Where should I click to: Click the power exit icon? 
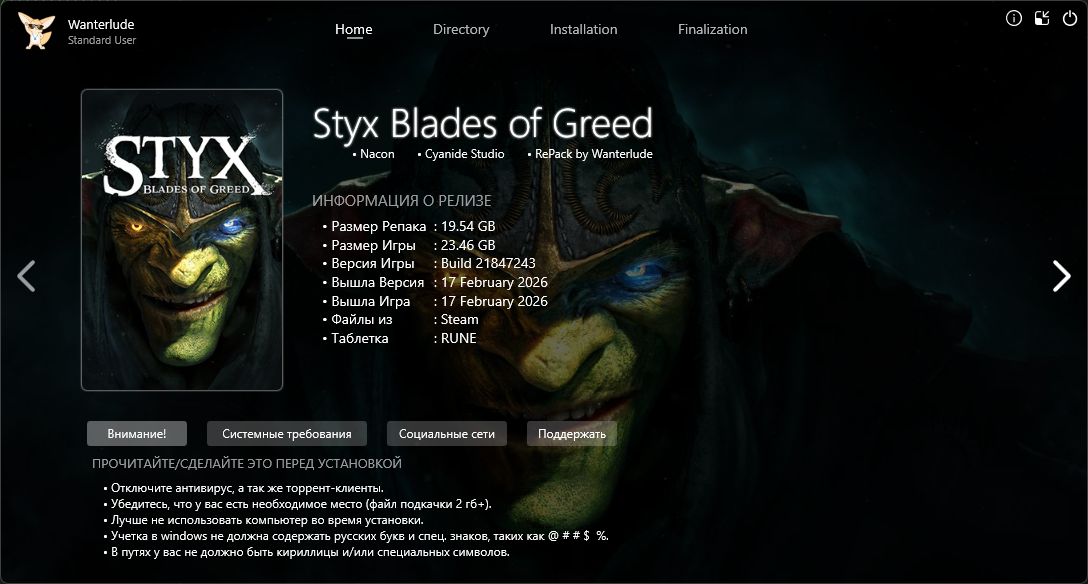click(1070, 19)
